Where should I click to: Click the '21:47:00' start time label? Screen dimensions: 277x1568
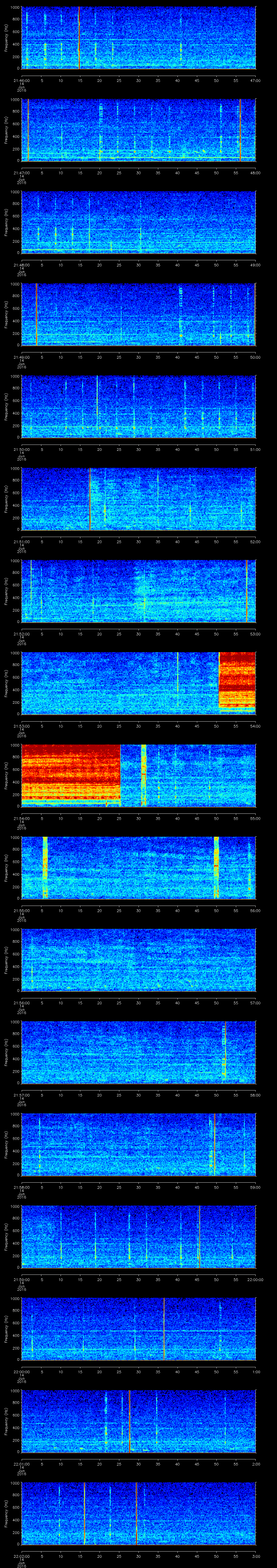pos(21,173)
